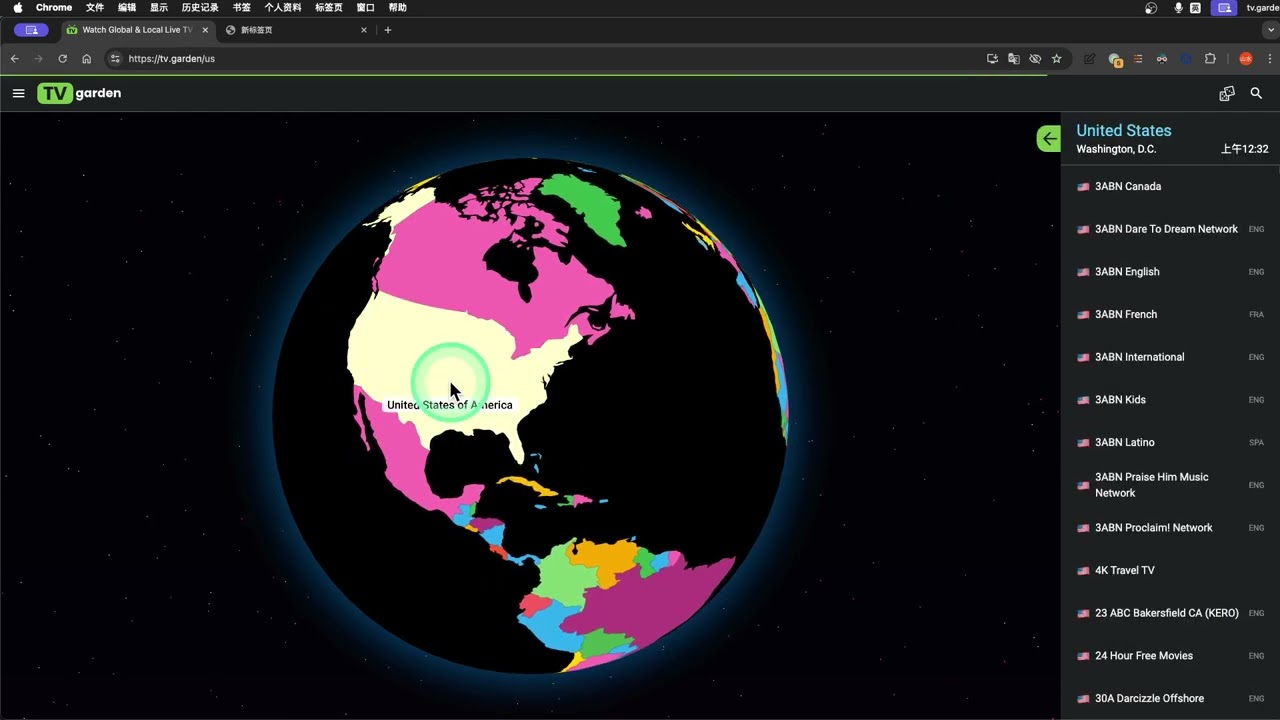
Task: Close the 新标签页 tab
Action: (x=364, y=30)
